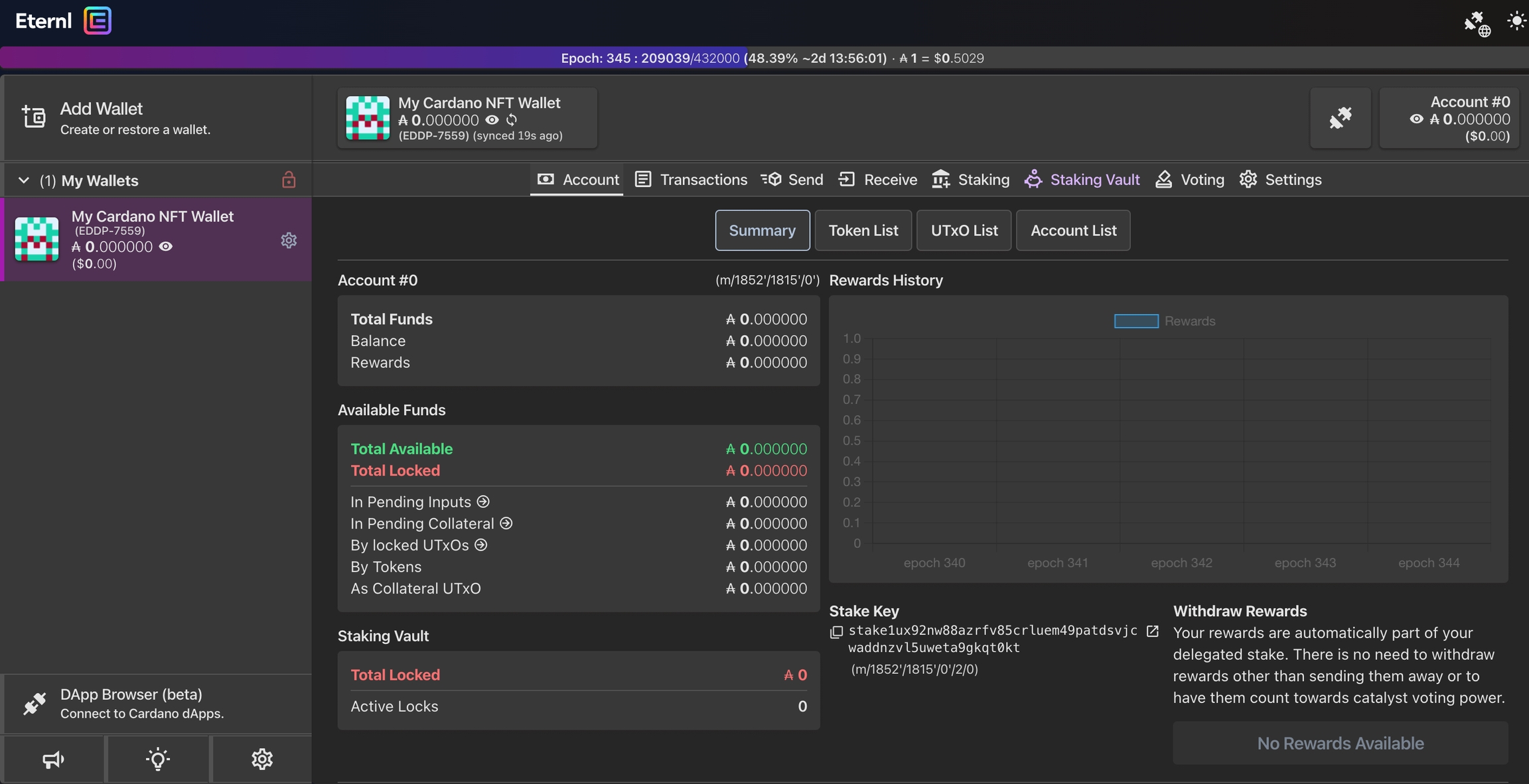The width and height of the screenshot is (1529, 784).
Task: Toggle eye icon in Account #0 card
Action: click(1416, 119)
